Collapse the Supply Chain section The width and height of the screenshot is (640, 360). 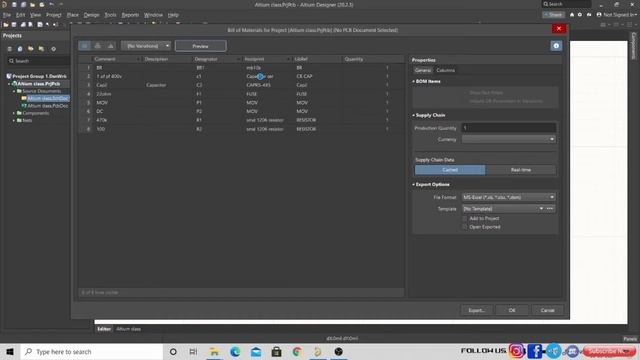click(413, 115)
